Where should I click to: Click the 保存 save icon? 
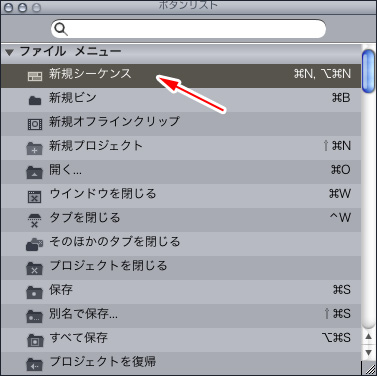35,293
